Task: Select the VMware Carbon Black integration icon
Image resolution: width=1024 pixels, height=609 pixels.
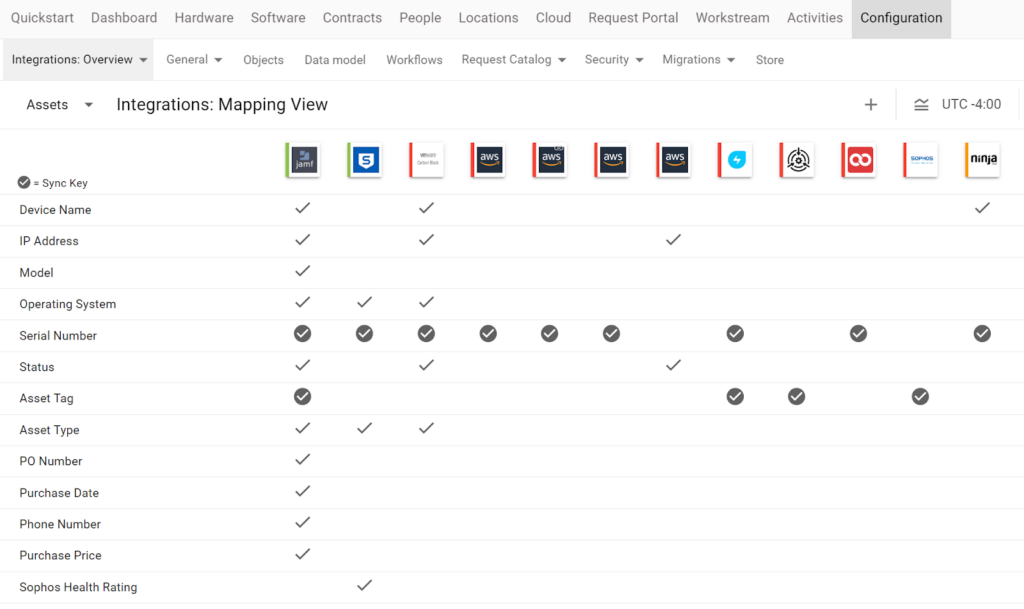Action: (426, 160)
